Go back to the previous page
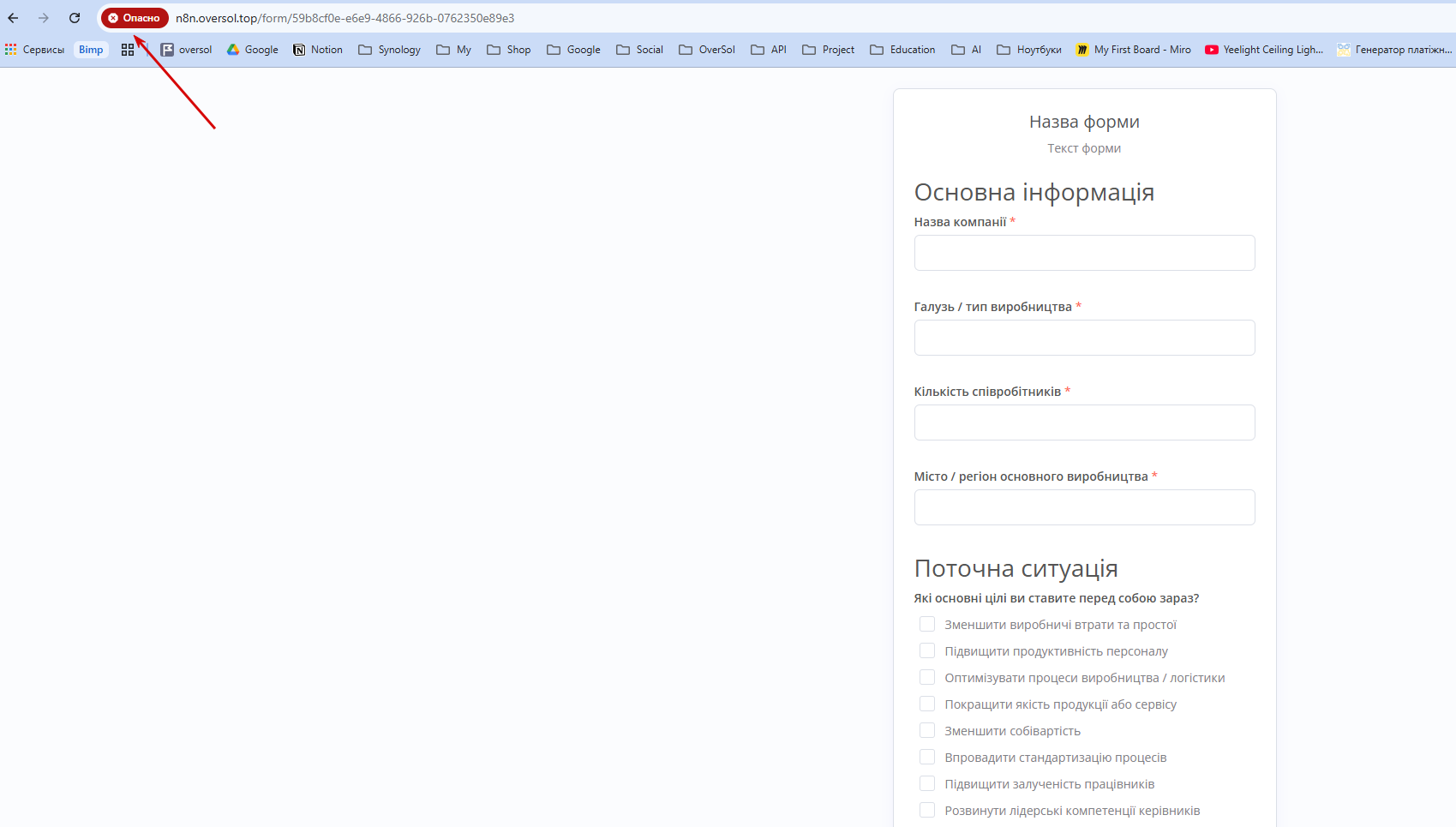Image resolution: width=1456 pixels, height=827 pixels. (x=13, y=18)
